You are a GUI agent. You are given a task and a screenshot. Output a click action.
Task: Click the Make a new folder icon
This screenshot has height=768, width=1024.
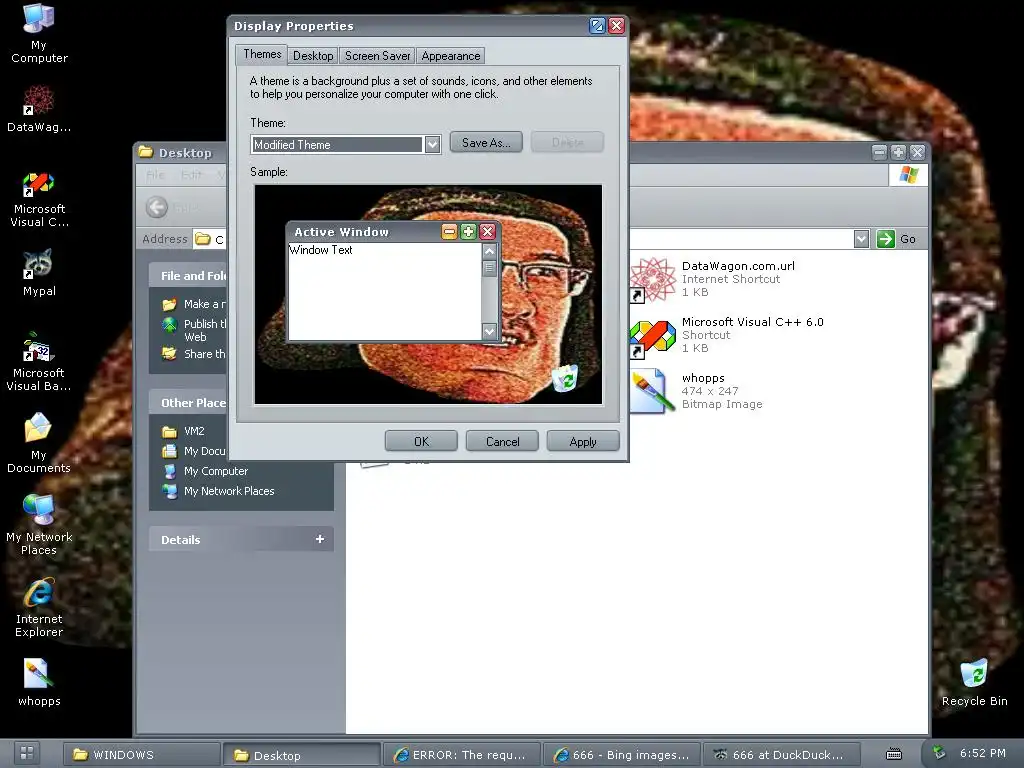pyautogui.click(x=169, y=304)
